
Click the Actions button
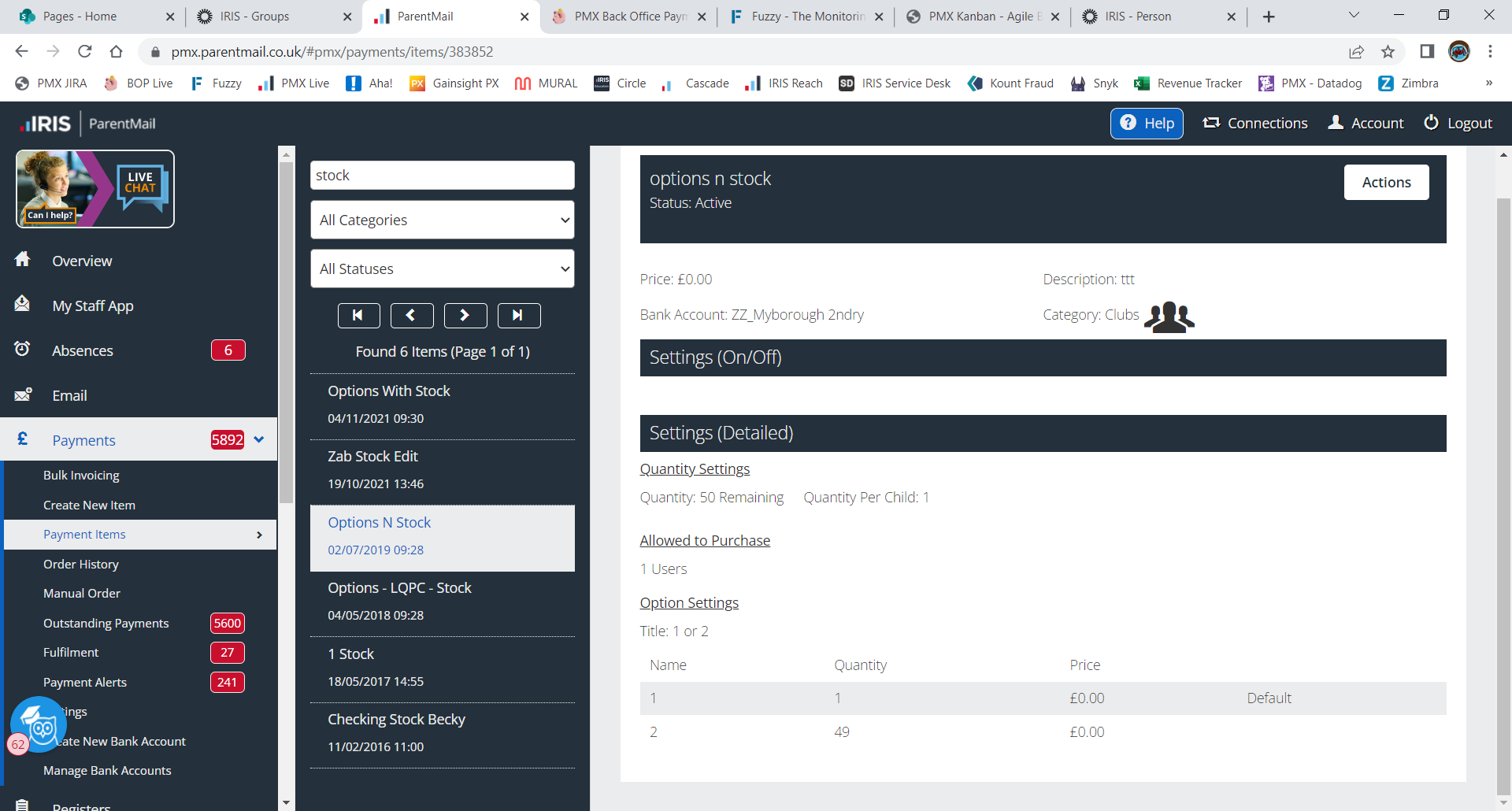(x=1385, y=183)
